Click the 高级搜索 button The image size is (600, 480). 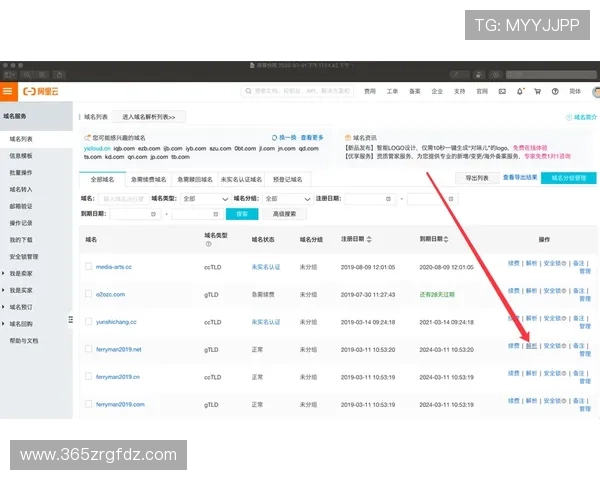coord(284,214)
